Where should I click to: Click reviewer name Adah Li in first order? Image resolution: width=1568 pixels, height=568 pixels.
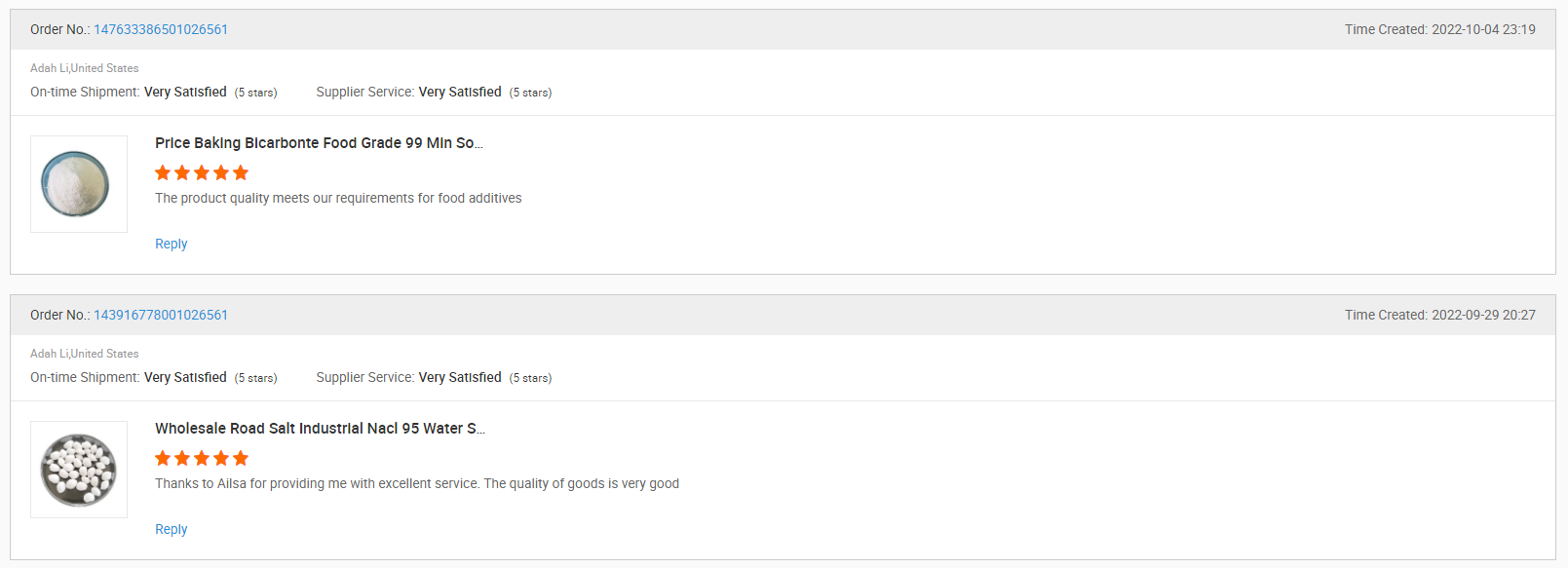coord(49,68)
